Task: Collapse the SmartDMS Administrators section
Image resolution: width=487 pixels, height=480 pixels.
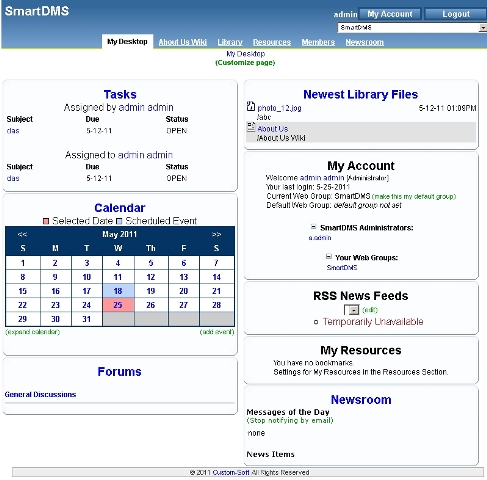Action: coord(313,227)
